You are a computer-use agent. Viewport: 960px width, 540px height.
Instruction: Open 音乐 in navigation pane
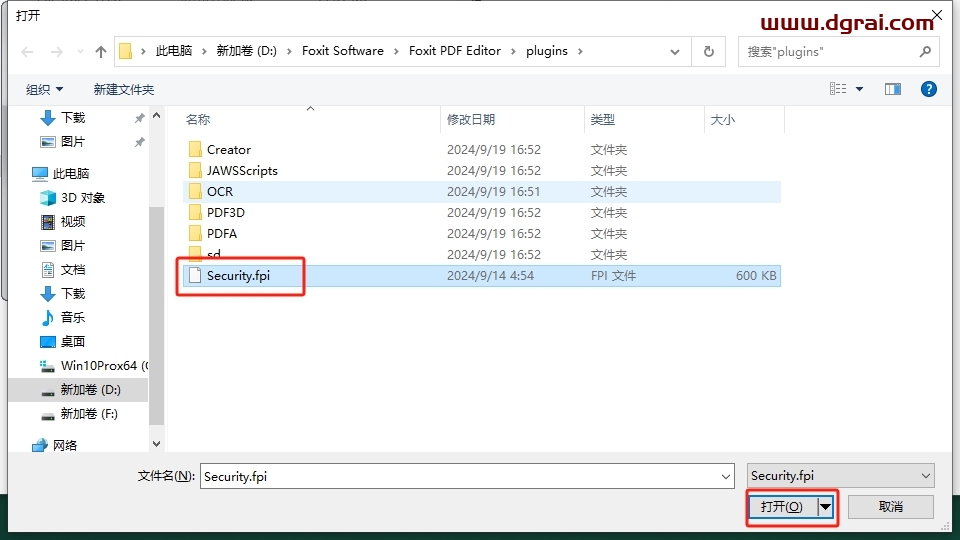coord(73,318)
